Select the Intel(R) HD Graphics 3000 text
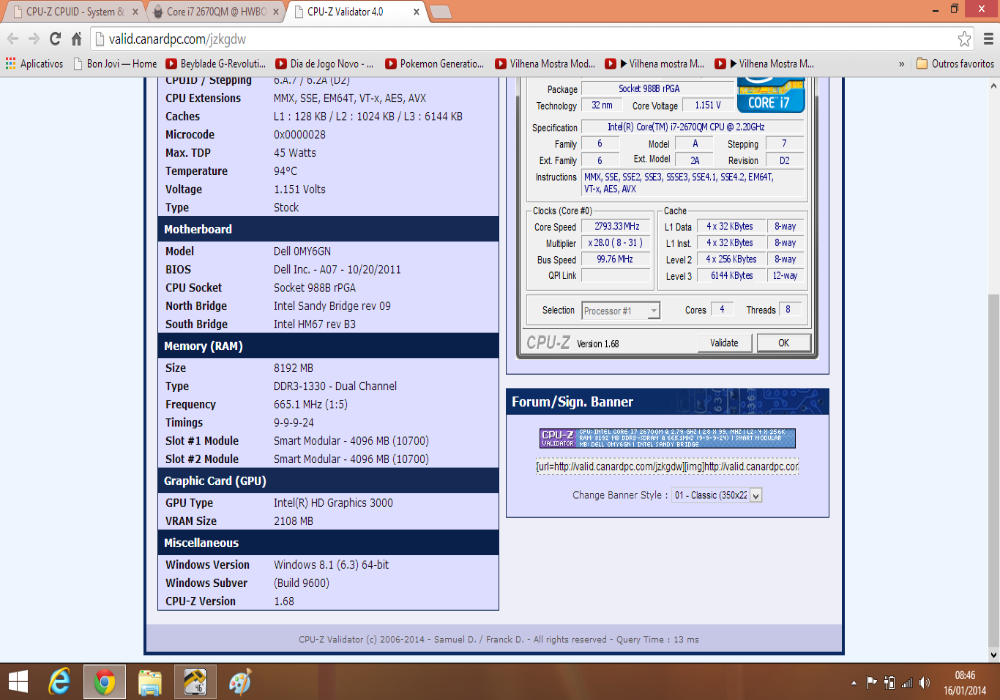1000x700 pixels. [334, 503]
